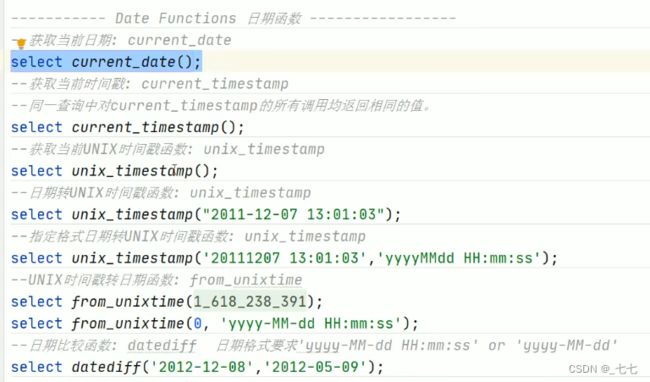Click comment line mentioning current_timestamp returns same value

pos(221,106)
